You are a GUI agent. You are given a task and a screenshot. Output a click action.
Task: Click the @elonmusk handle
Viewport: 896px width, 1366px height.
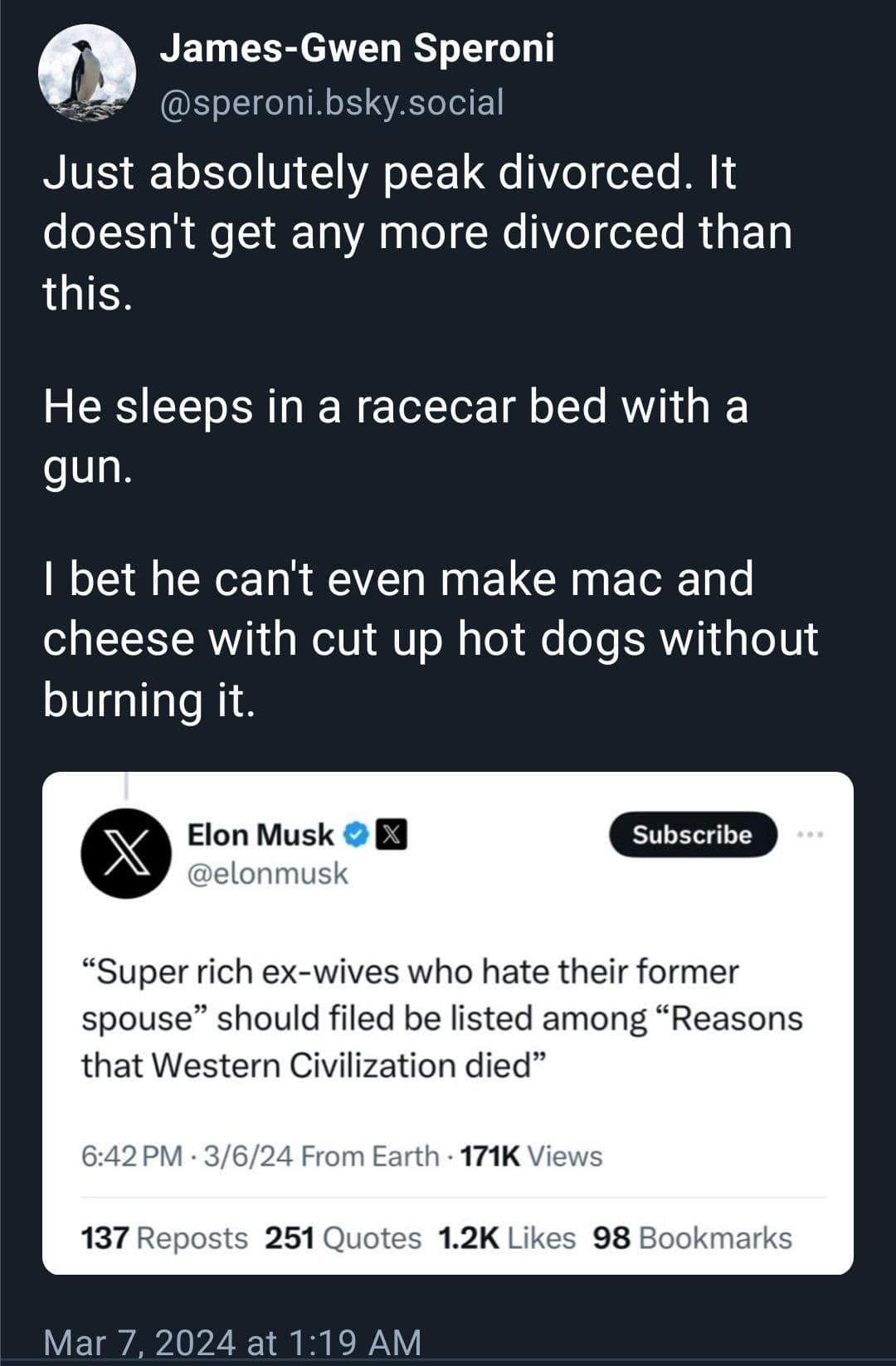coord(267,874)
